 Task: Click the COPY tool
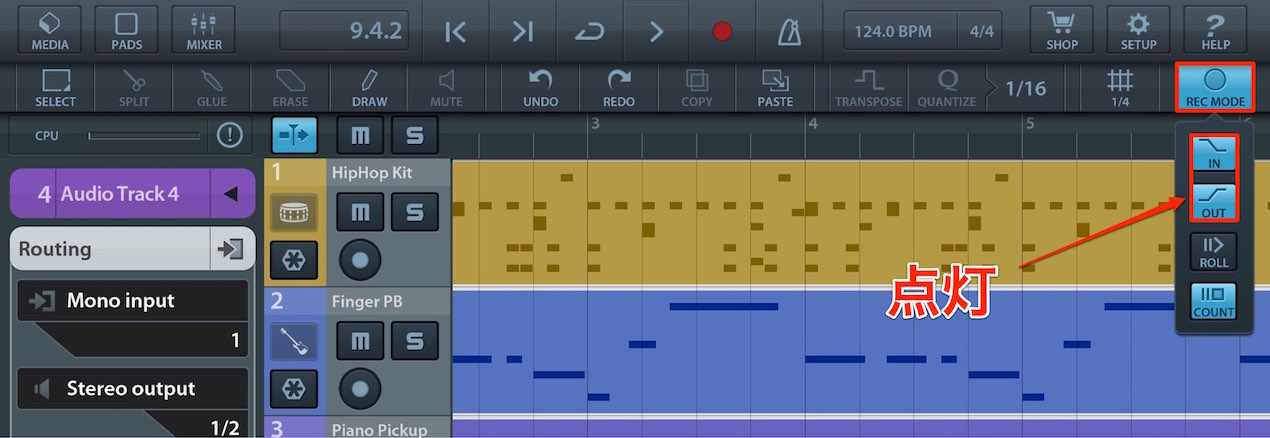pyautogui.click(x=697, y=88)
